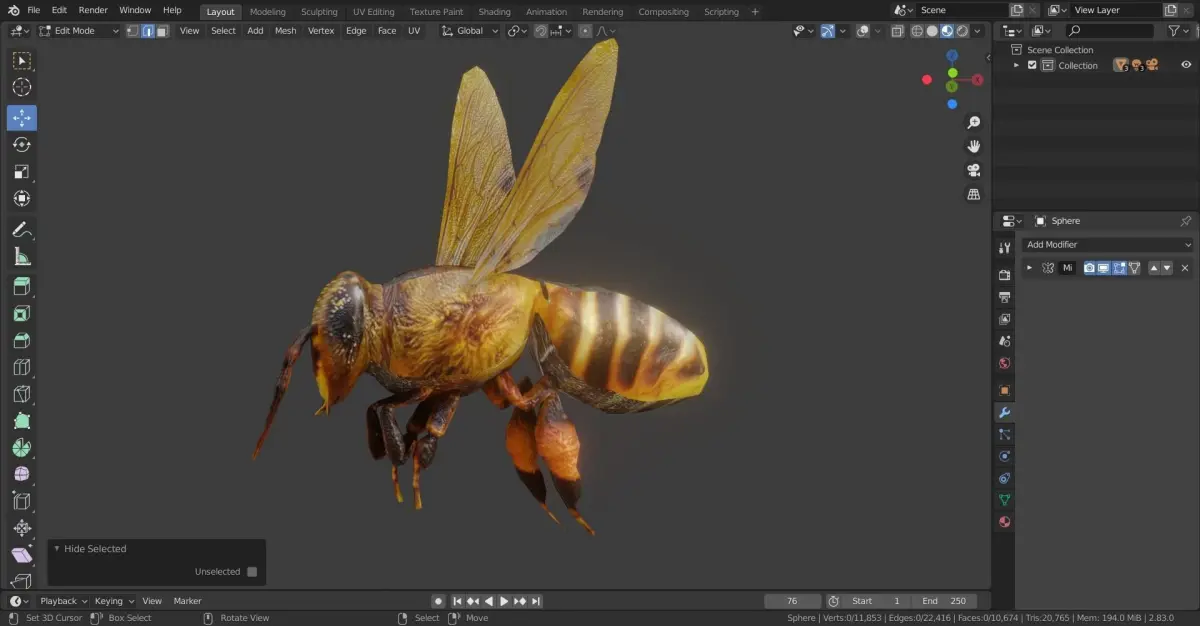Click the zoom magnifier viewport icon
This screenshot has width=1200, height=626.
tap(973, 122)
